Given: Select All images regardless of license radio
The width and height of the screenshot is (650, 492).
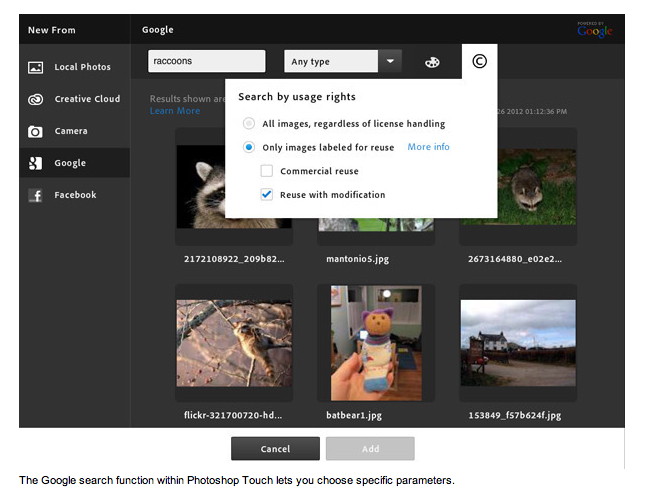Looking at the screenshot, I should coord(249,124).
